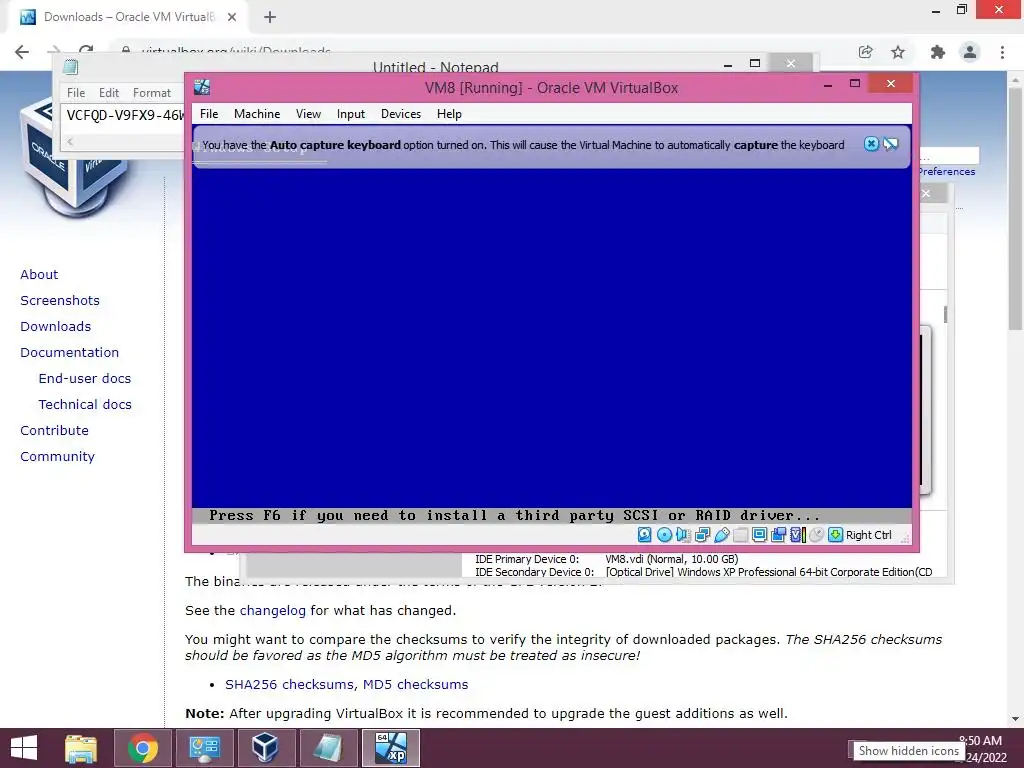Viewport: 1024px width, 768px height.
Task: Click the optical drive icon in VM status bar
Action: [664, 535]
